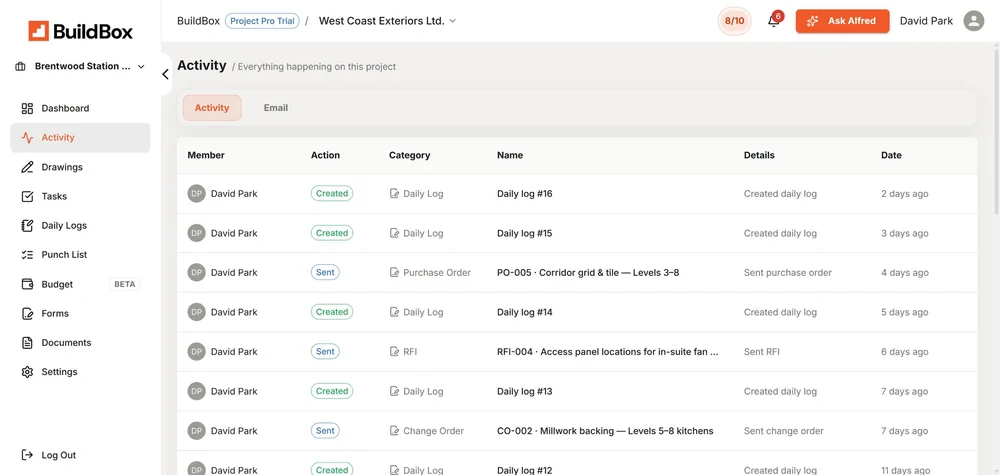Click 'Sent RFI' details cell
Image resolution: width=1000 pixels, height=475 pixels.
761,352
